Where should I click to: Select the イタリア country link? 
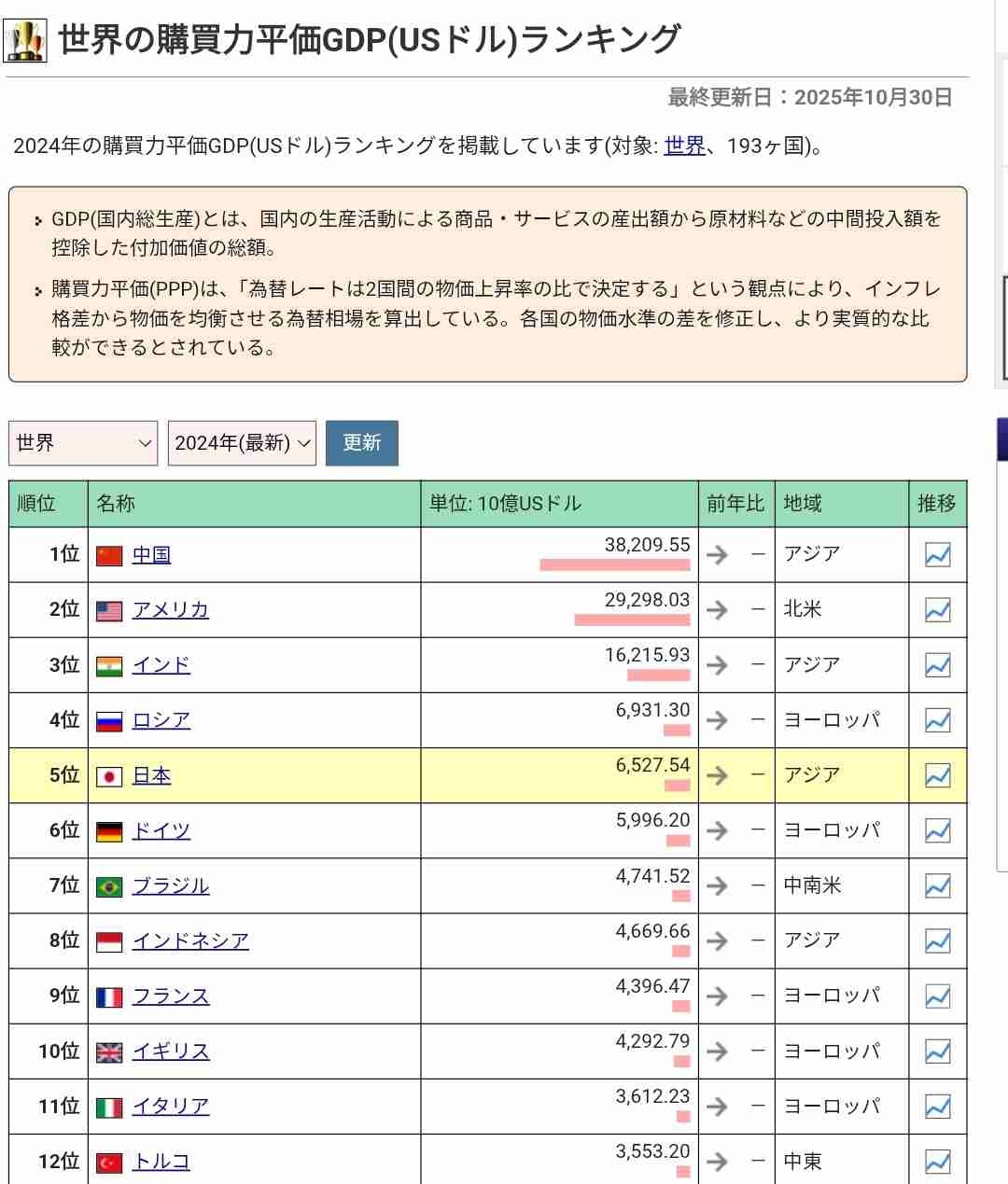171,1107
